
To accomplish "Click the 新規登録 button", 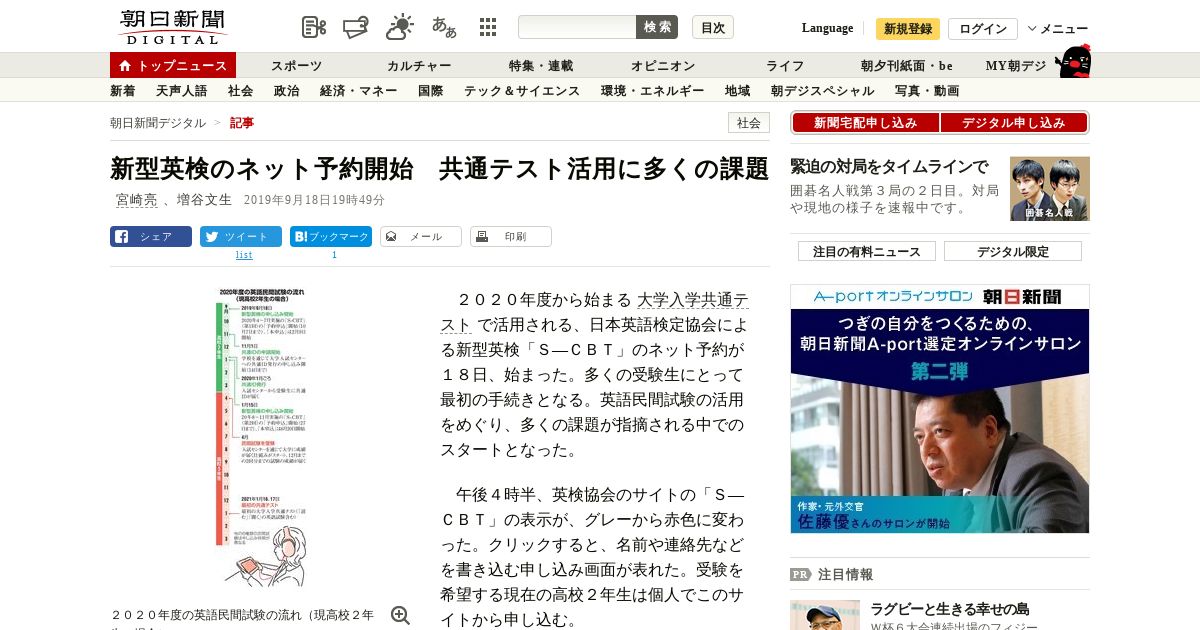I will [908, 29].
